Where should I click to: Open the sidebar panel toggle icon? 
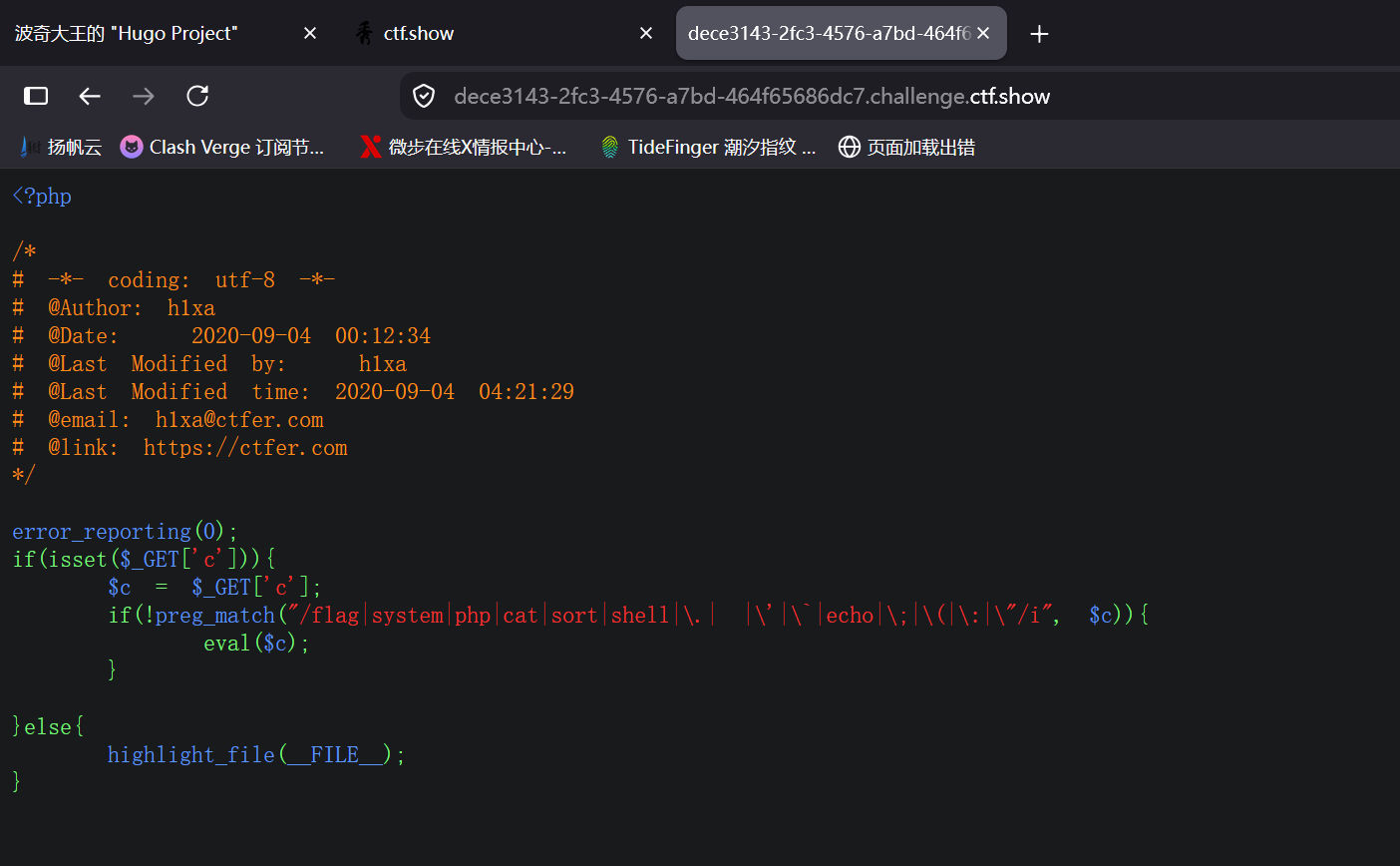click(x=36, y=96)
